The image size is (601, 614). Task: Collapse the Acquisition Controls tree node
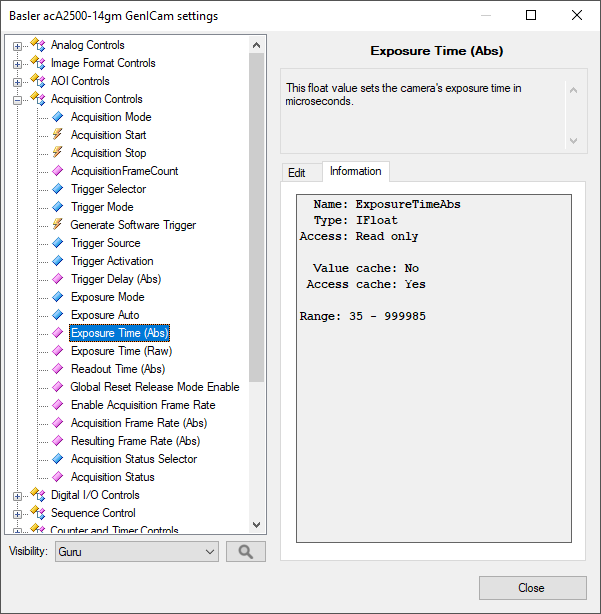tap(18, 99)
